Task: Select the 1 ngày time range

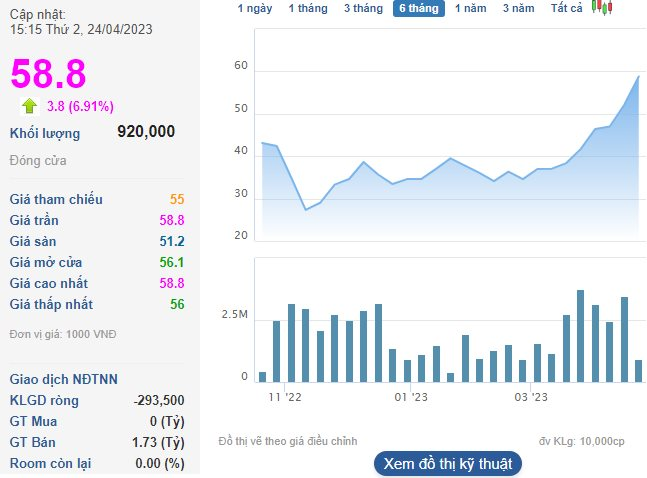Action: click(x=255, y=8)
